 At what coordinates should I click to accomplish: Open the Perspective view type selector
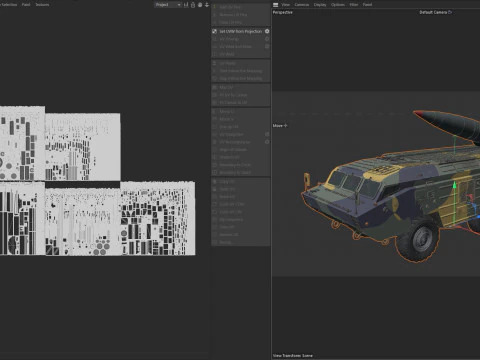point(283,12)
